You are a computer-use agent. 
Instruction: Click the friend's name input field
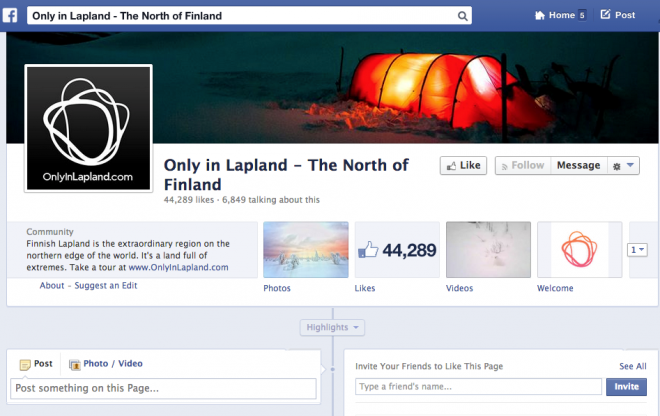pos(478,387)
